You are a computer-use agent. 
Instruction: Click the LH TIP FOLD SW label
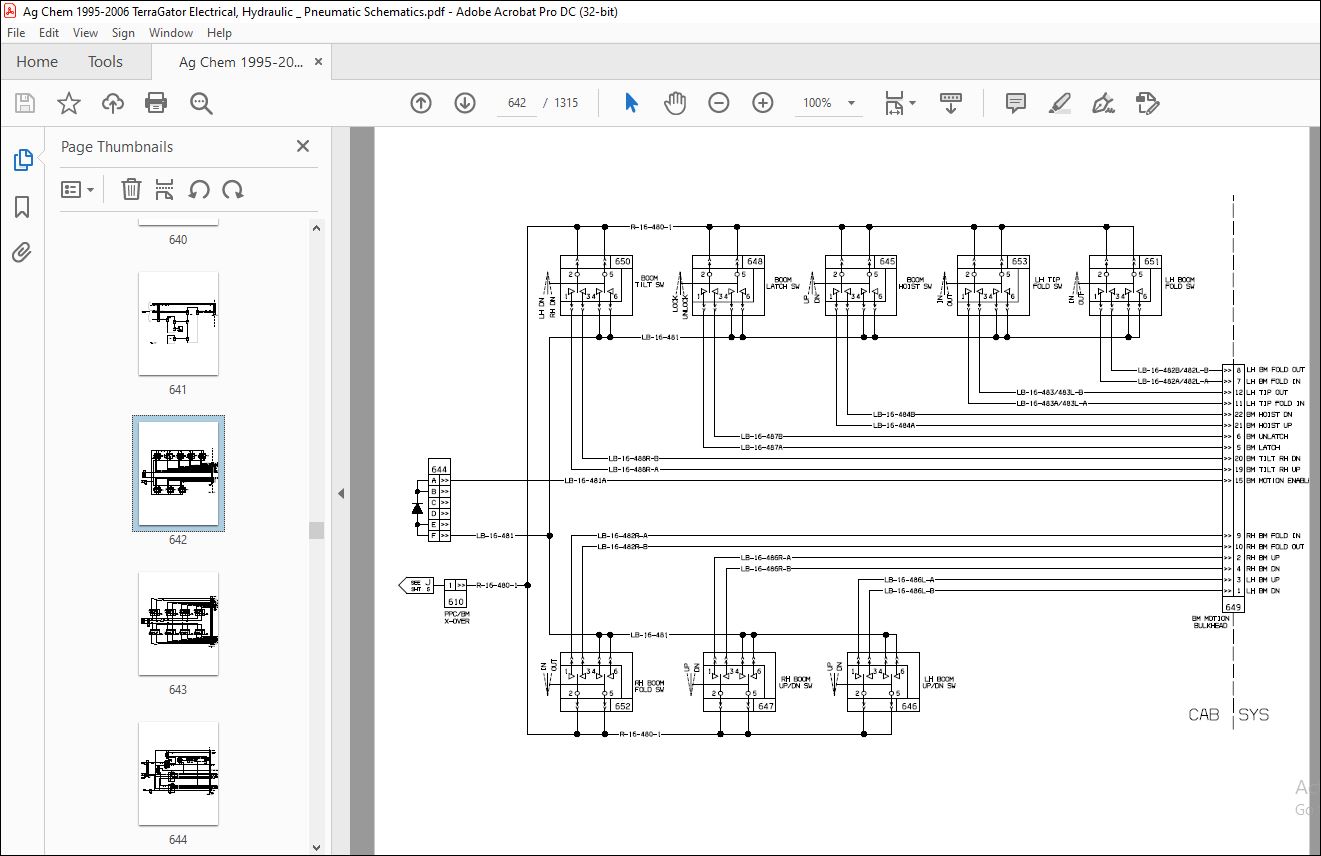coord(1046,283)
